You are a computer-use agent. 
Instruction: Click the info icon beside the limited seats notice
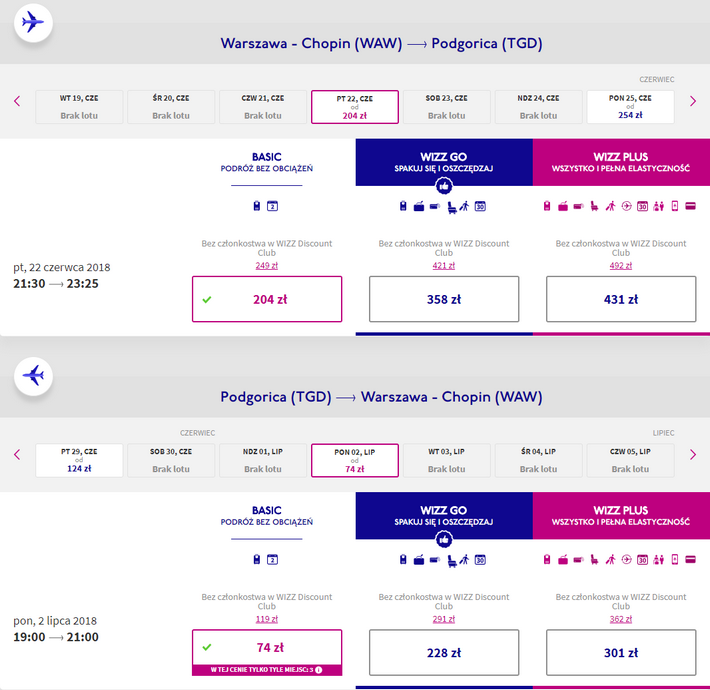(x=319, y=670)
